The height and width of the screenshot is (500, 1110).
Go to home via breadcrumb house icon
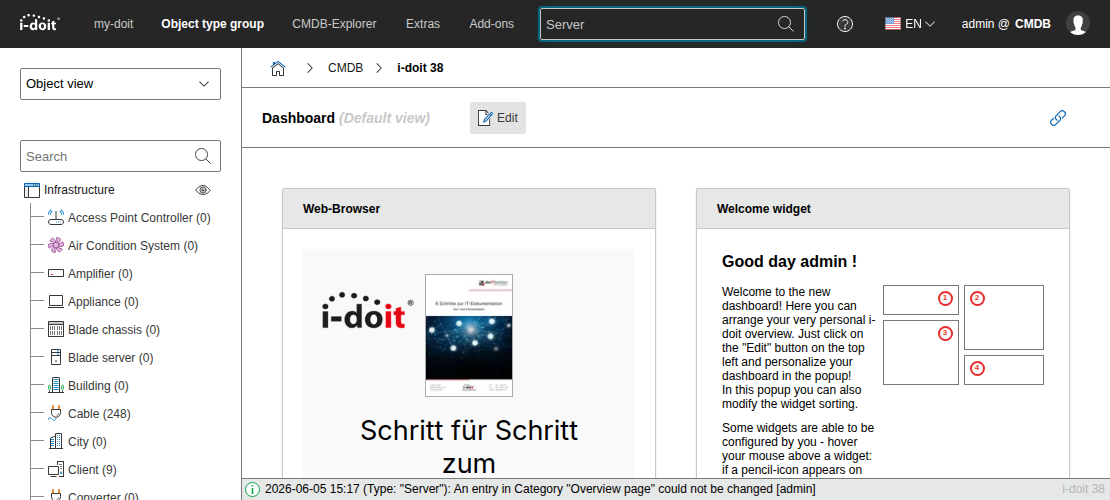(x=278, y=68)
